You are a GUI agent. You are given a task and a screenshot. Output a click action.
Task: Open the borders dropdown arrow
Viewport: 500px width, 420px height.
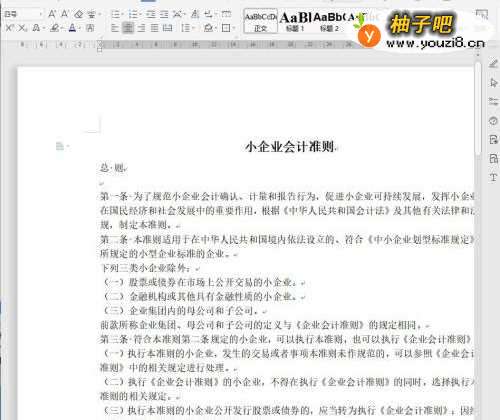point(234,28)
